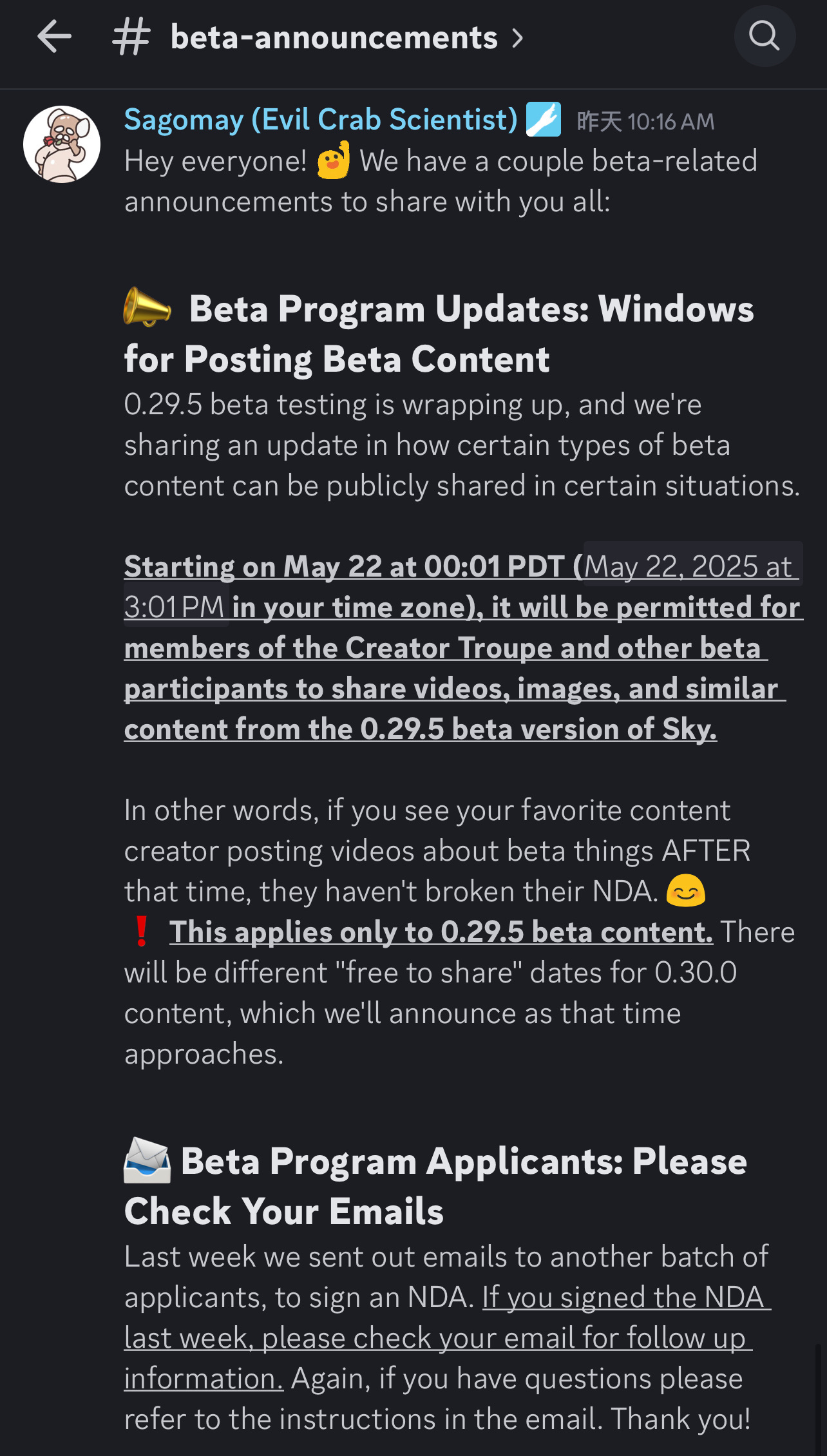Tap 'This applies only to 0.29.5 beta content'
The width and height of the screenshot is (827, 1456).
(441, 932)
